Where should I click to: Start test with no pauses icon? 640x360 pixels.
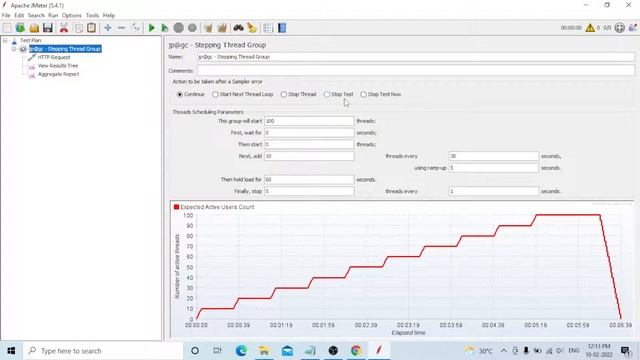(164, 28)
